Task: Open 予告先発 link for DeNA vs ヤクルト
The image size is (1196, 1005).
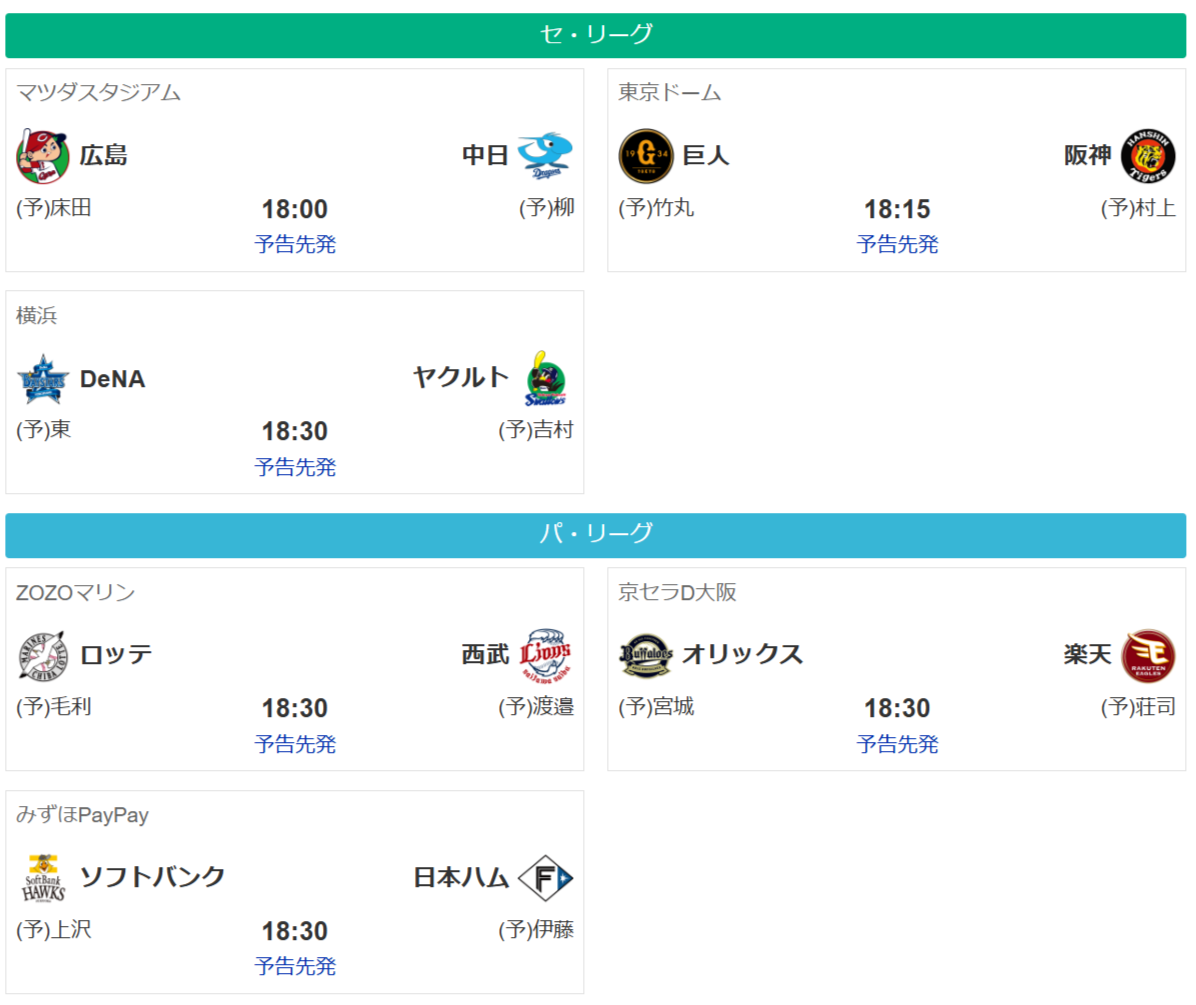Action: [295, 467]
